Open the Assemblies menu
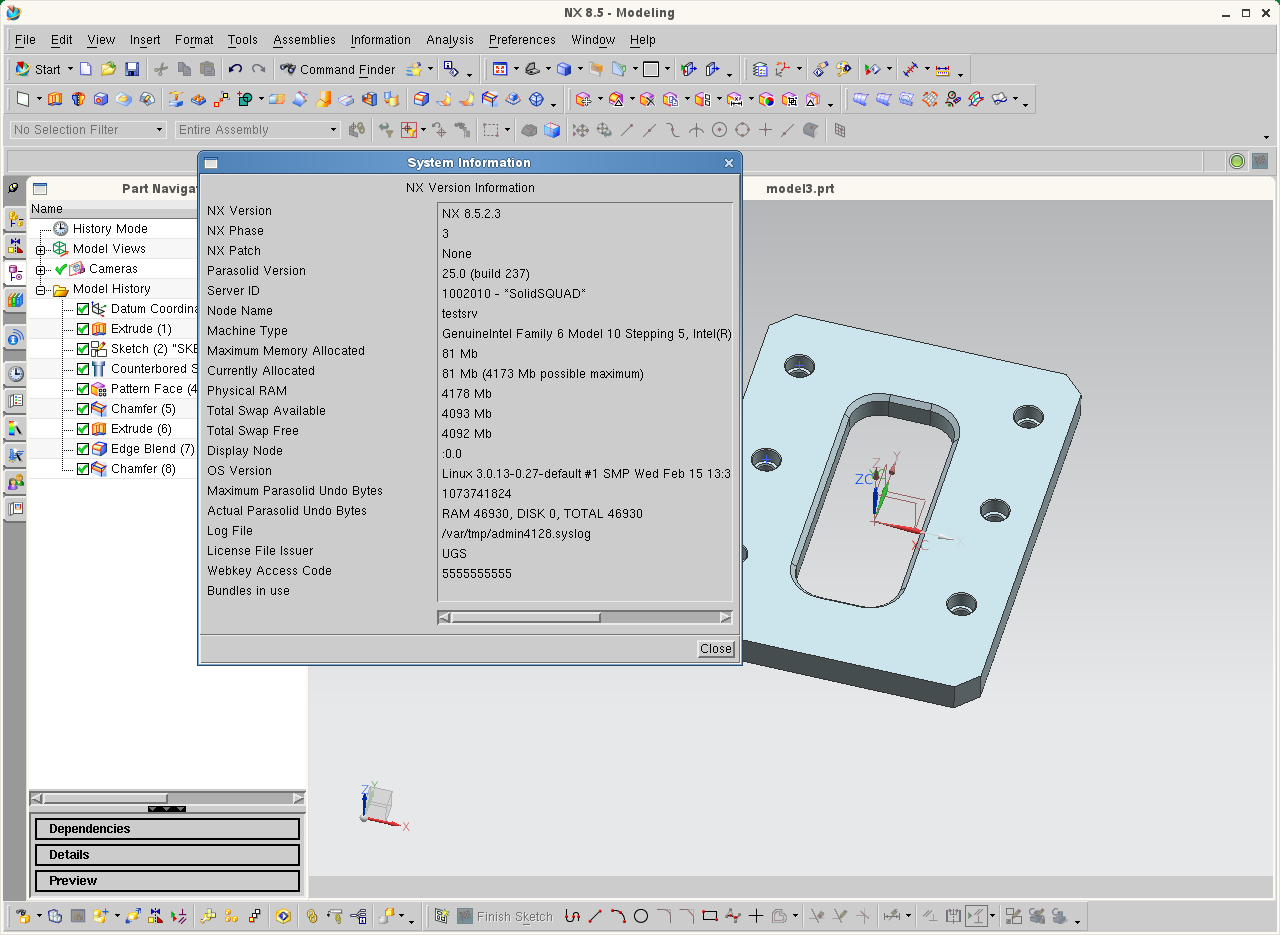Viewport: 1280px width, 935px height. (x=304, y=40)
